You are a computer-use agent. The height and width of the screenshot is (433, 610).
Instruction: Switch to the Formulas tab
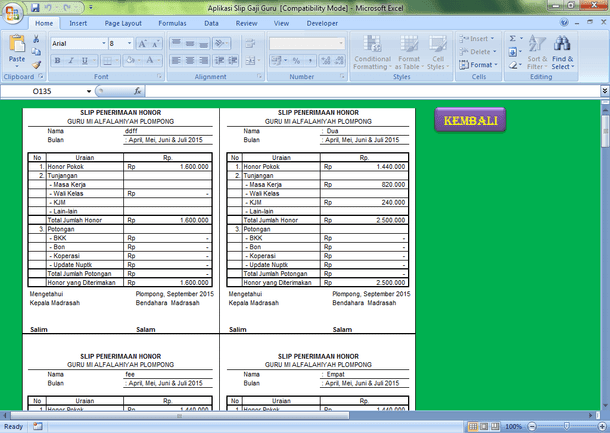click(172, 23)
